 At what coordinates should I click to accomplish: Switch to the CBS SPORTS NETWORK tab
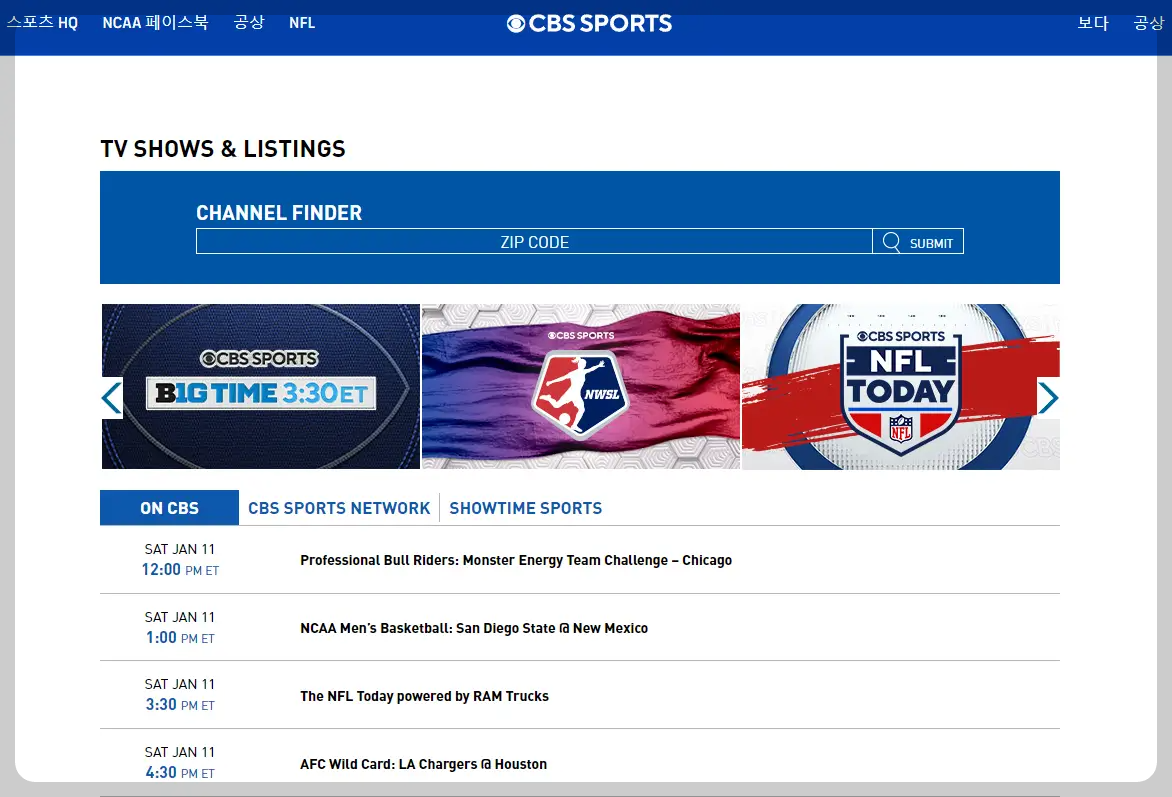[x=339, y=508]
